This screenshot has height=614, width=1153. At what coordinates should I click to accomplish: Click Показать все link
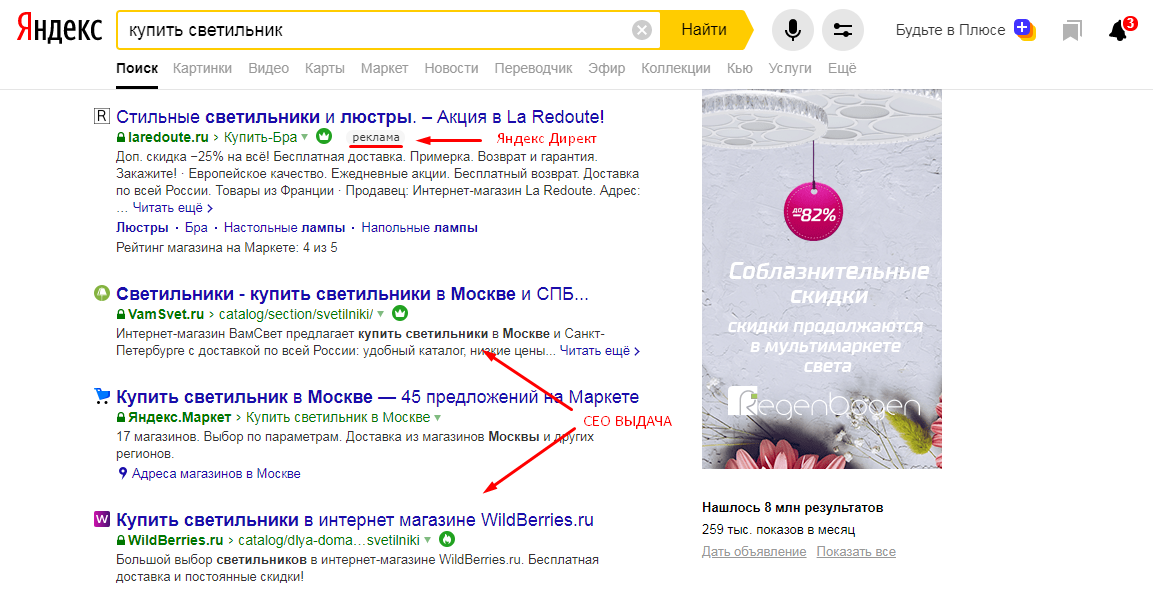click(856, 551)
